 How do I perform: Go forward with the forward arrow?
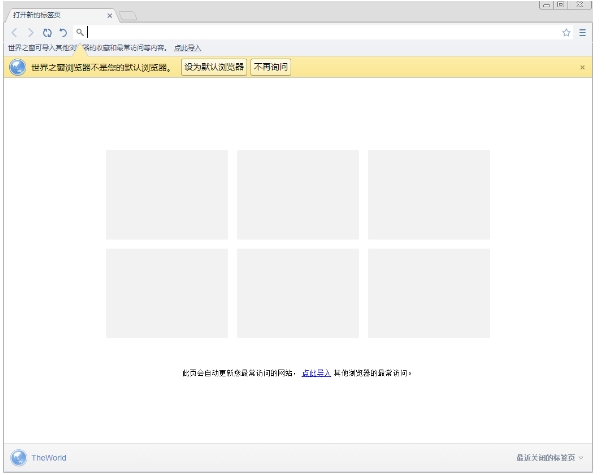click(x=31, y=33)
